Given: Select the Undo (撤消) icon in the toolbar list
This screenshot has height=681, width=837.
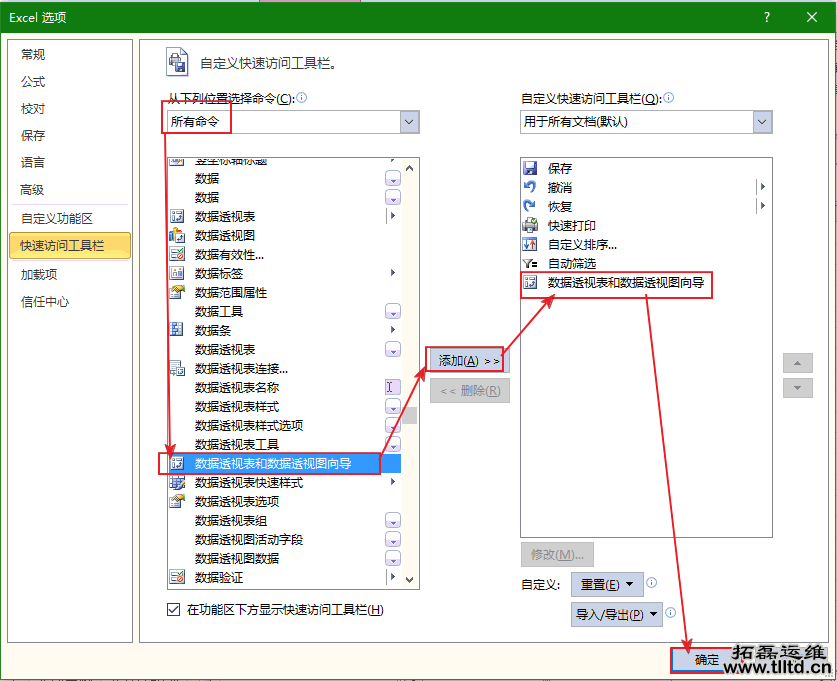Looking at the screenshot, I should click(x=530, y=187).
